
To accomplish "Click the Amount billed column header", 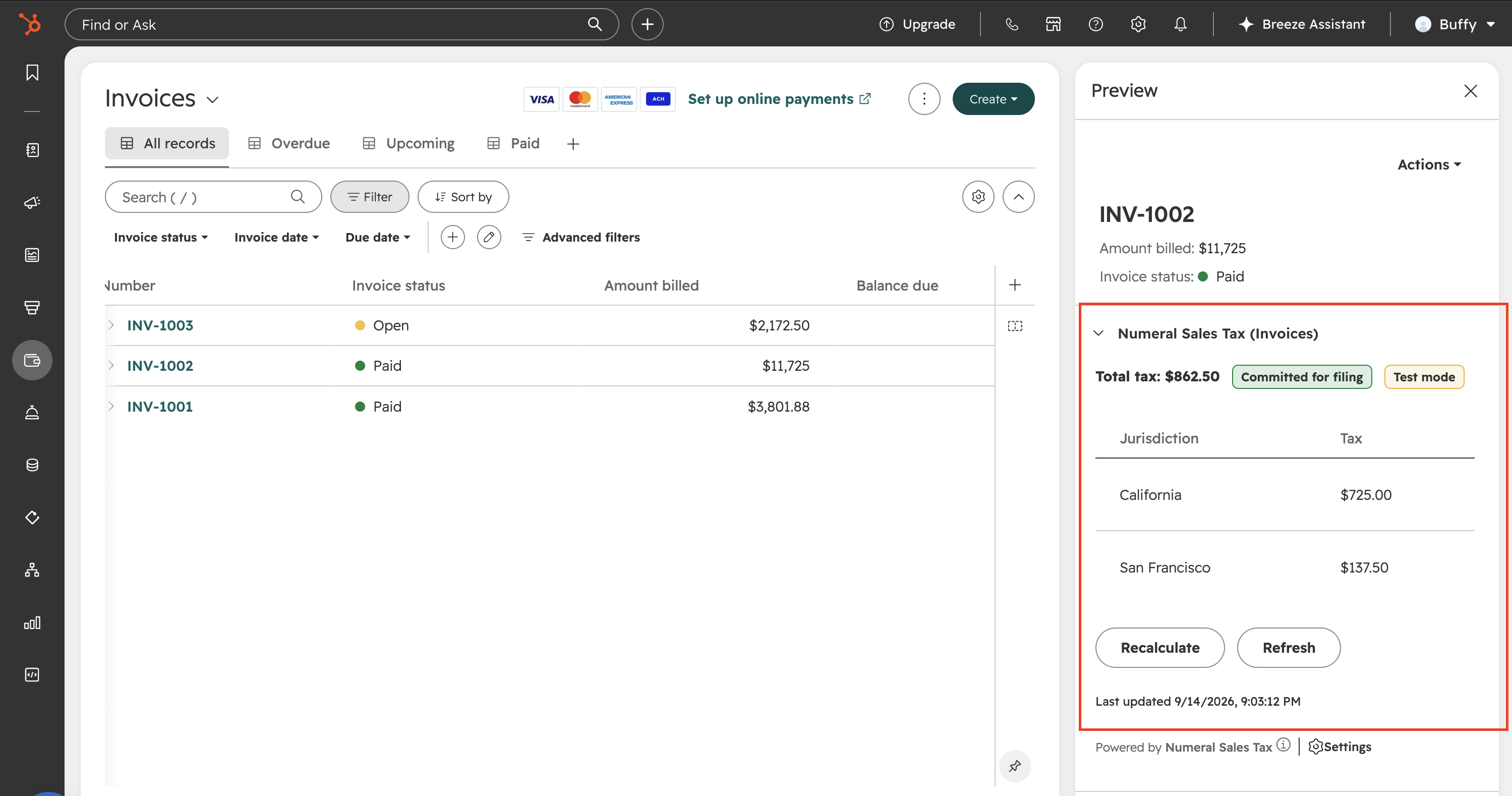I will pos(652,286).
